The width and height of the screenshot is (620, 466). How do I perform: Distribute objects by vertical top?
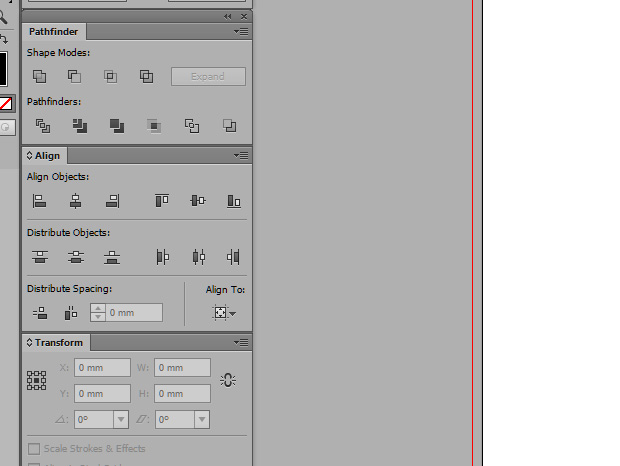(40, 257)
